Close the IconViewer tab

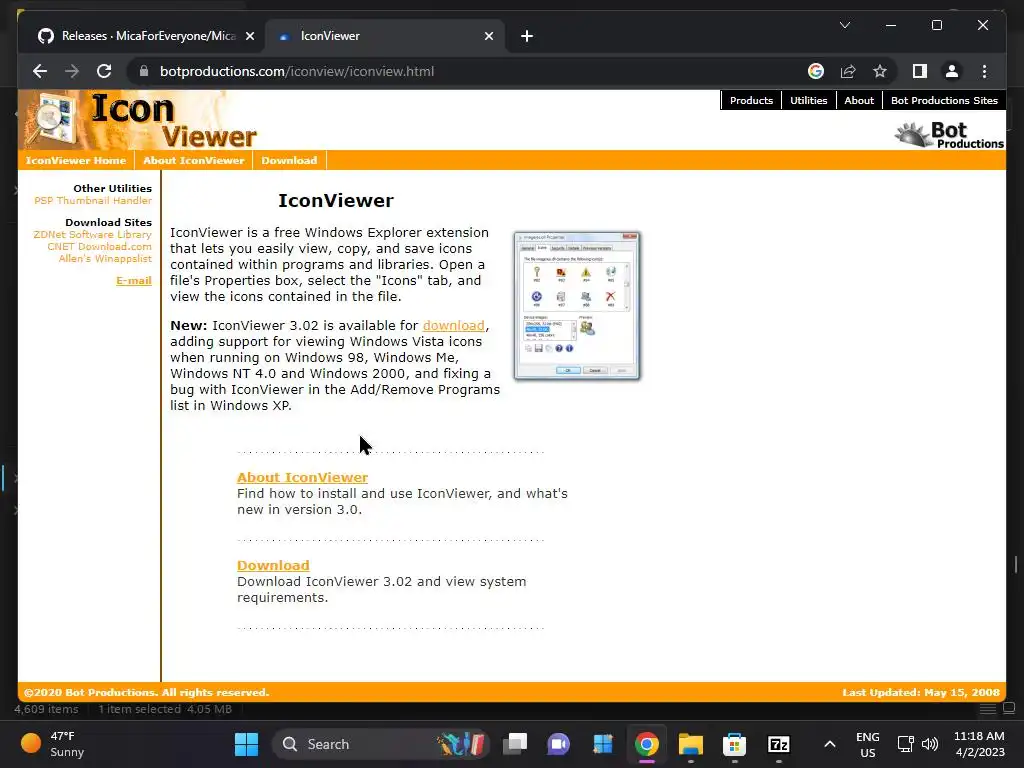[x=488, y=36]
